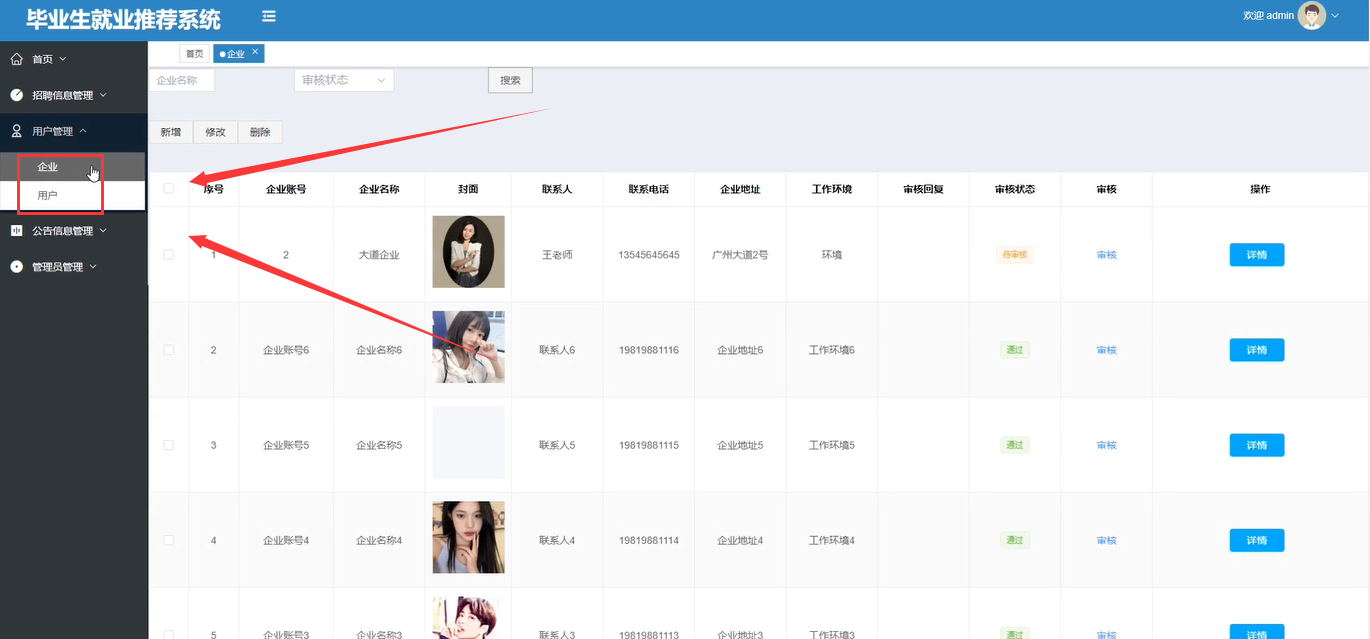Viewport: 1370px width, 639px height.
Task: Toggle the sidebar collapse hamburger icon
Action: coord(269,17)
